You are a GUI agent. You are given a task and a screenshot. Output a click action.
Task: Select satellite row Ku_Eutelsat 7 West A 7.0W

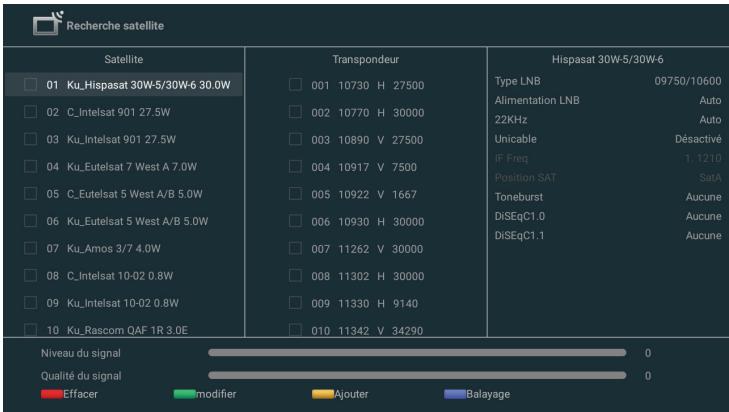coord(124,166)
